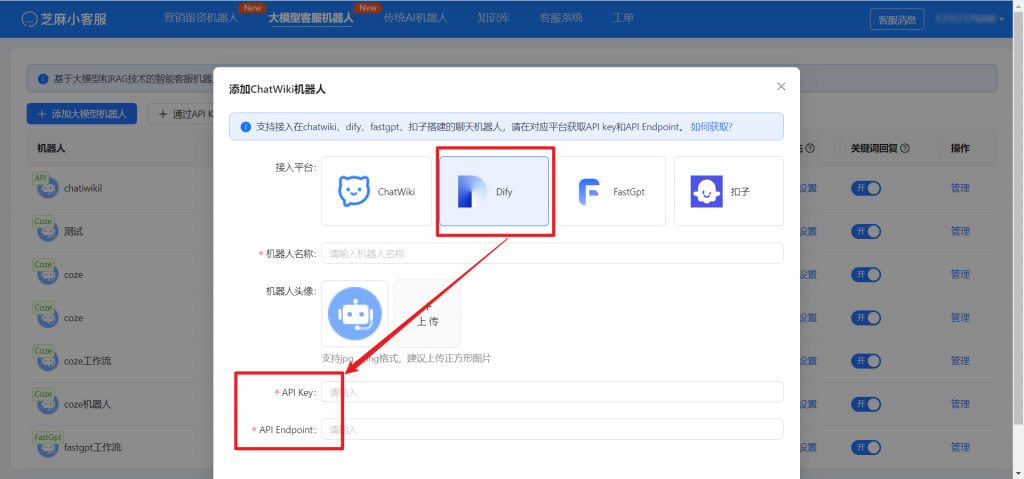Viewport: 1024px width, 479px height.
Task: Choose the 扣子 platform card
Action: 729,191
